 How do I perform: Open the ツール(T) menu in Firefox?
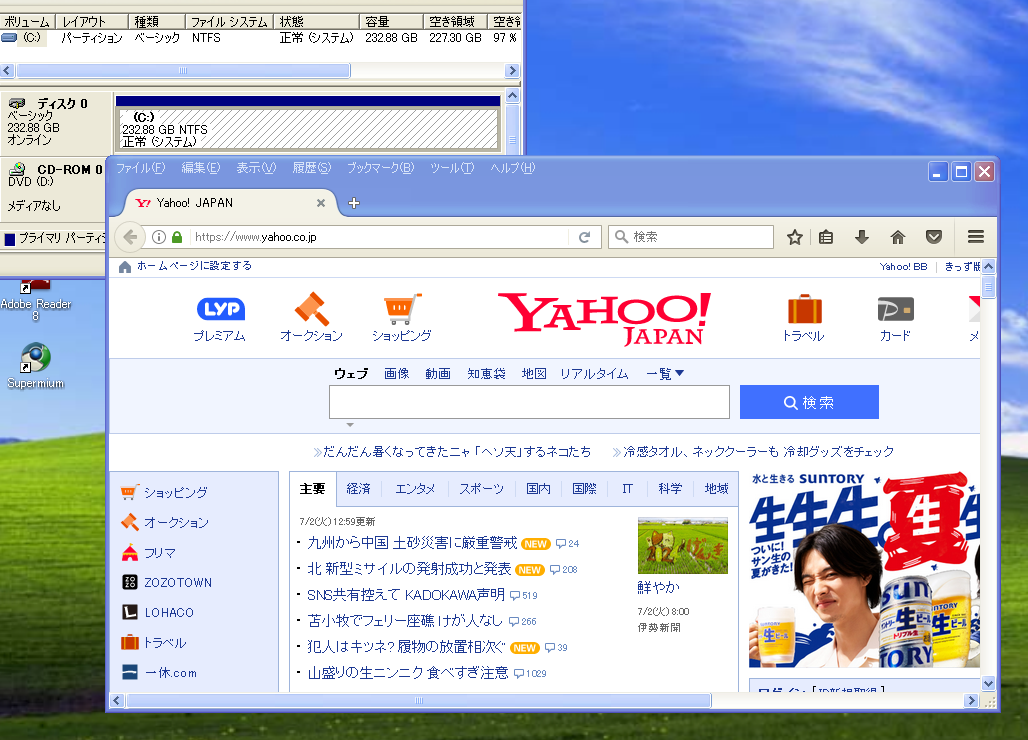tap(452, 168)
